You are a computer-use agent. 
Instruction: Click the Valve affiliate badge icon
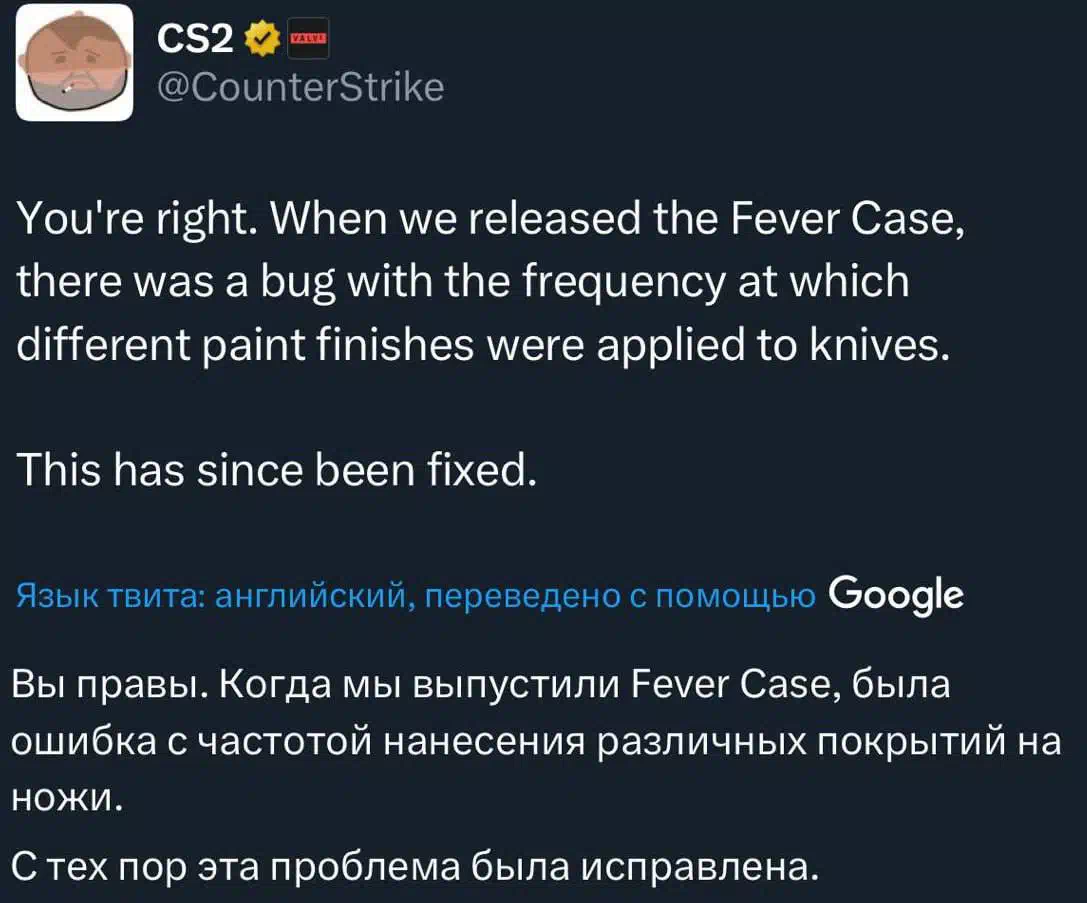click(308, 39)
